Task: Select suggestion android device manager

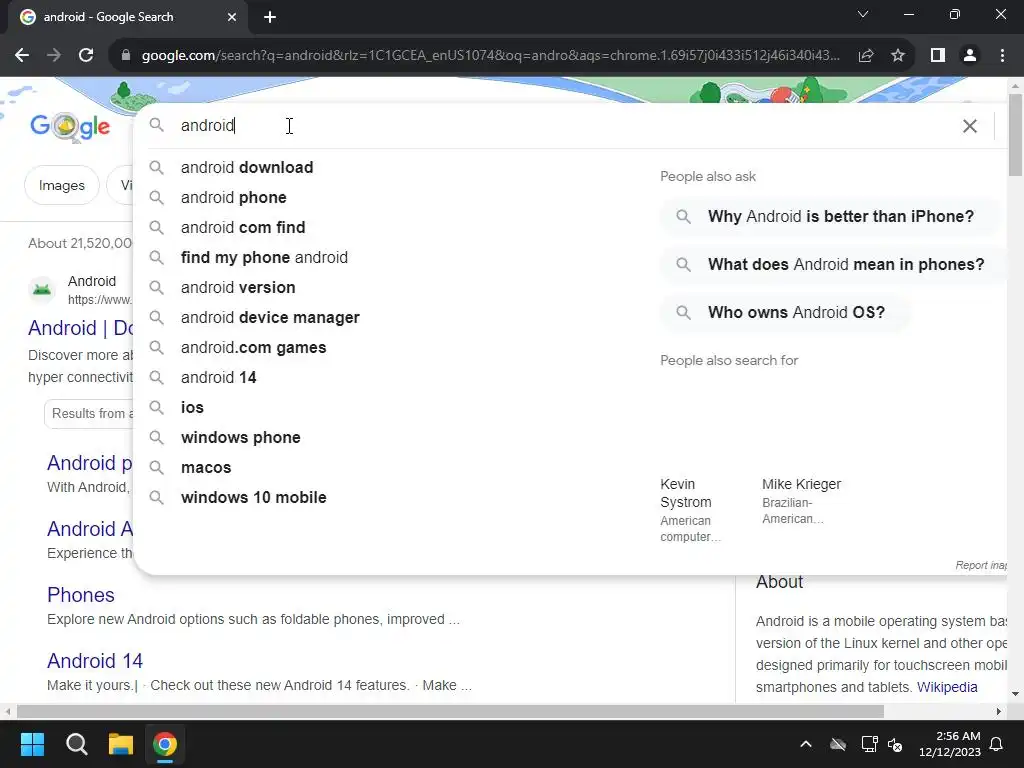Action: [x=270, y=317]
